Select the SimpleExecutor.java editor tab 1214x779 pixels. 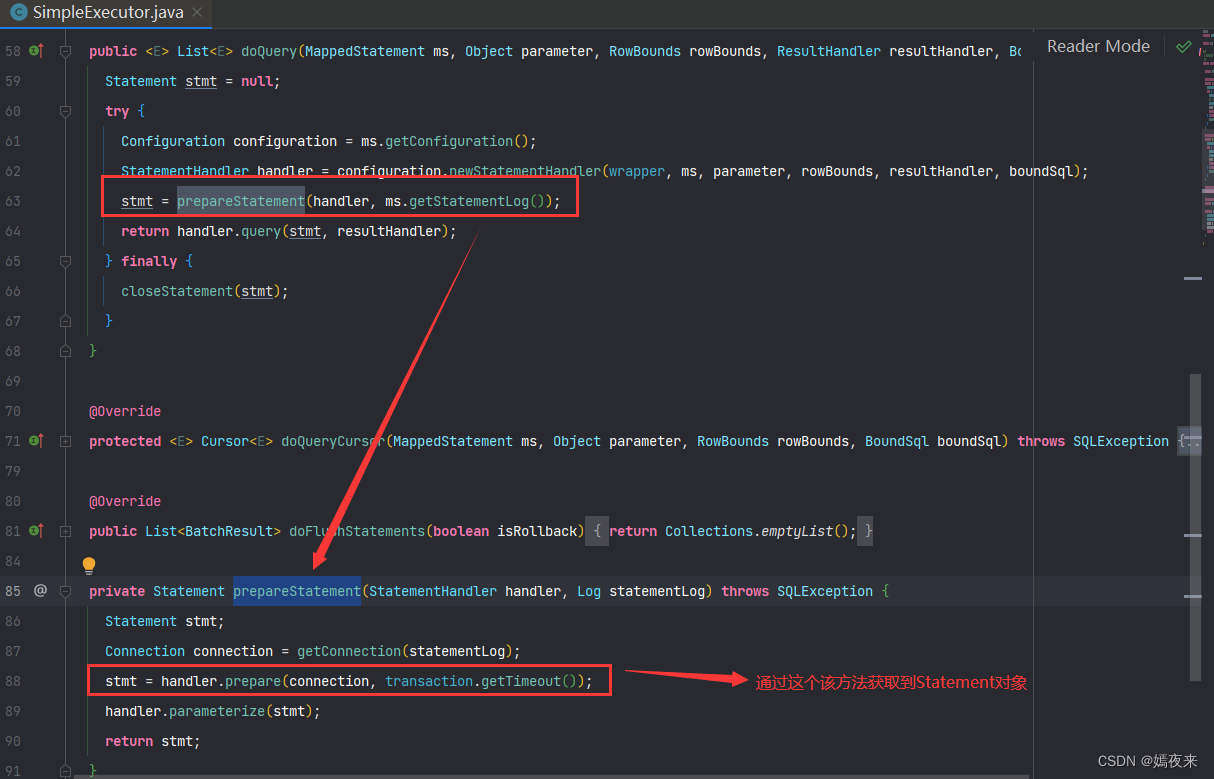[x=105, y=13]
